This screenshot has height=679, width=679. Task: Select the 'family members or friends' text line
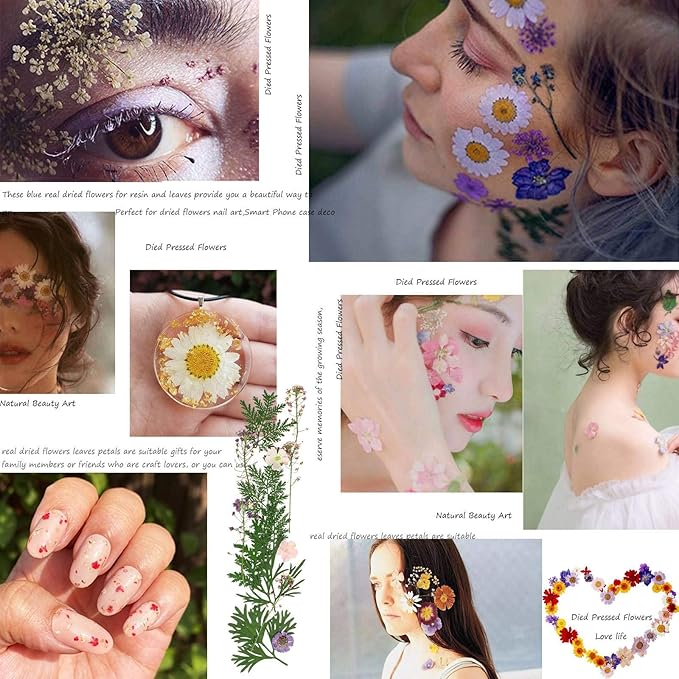124,465
